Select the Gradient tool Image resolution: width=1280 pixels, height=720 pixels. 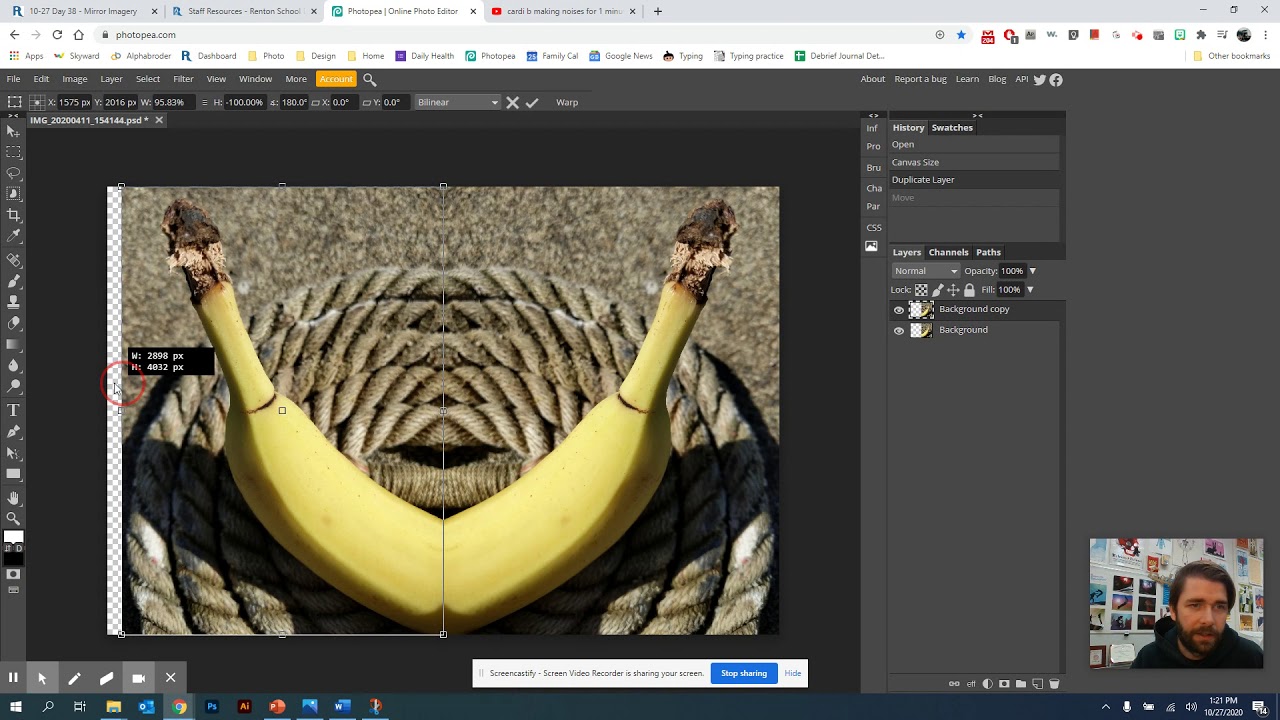click(x=13, y=344)
